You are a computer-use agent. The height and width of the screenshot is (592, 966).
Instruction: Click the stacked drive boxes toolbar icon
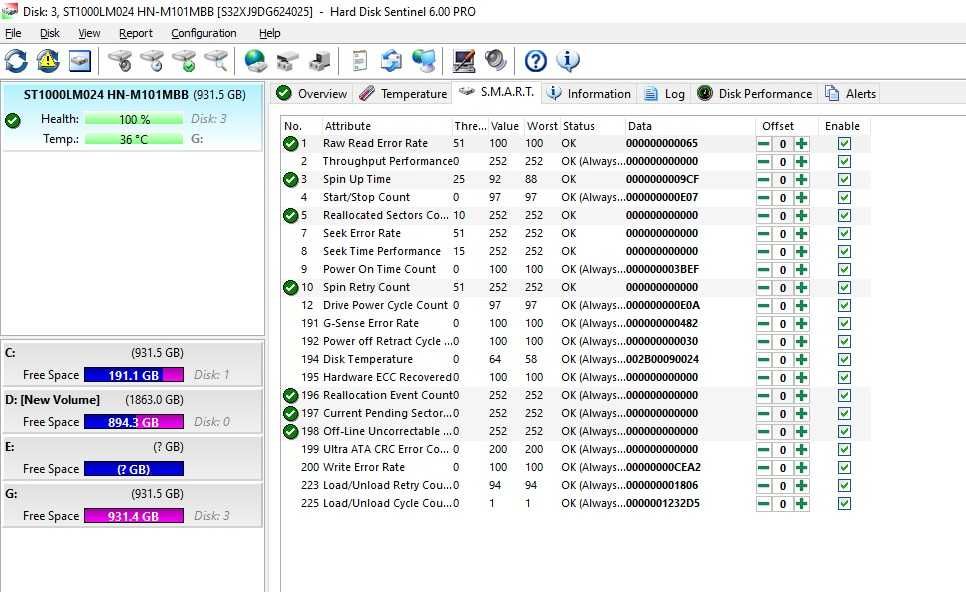pyautogui.click(x=287, y=61)
